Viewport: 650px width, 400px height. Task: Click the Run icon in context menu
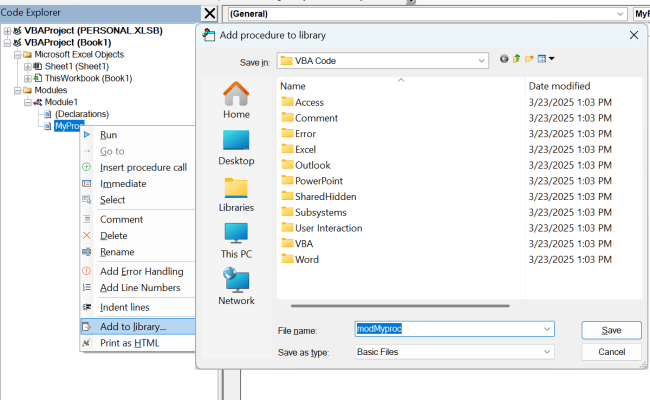(x=87, y=135)
